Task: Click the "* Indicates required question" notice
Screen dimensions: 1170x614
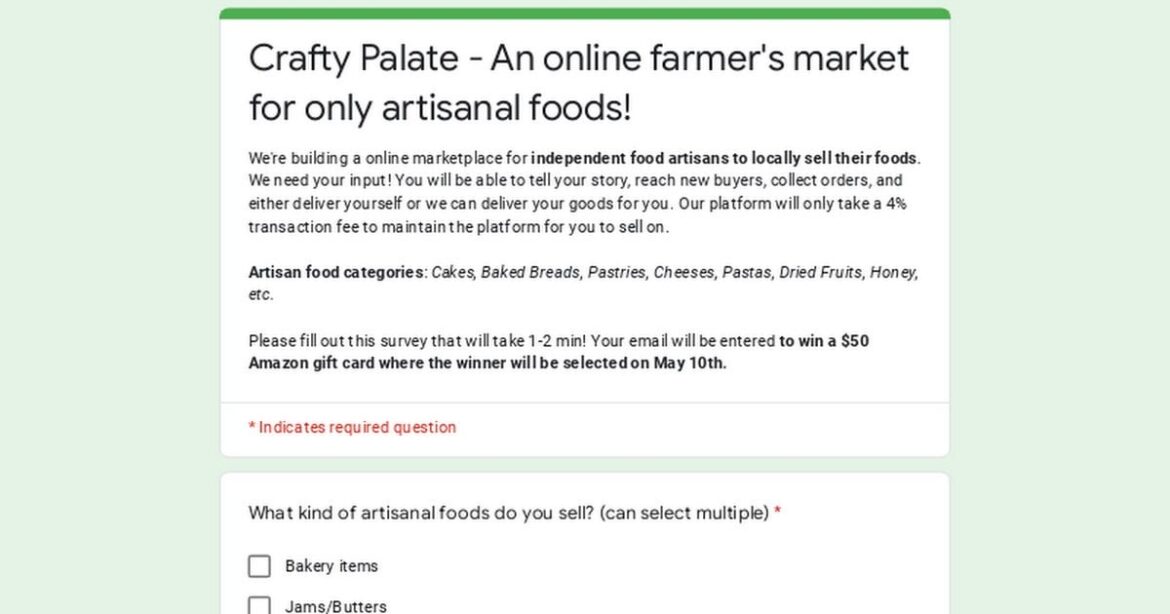Action: coord(351,427)
